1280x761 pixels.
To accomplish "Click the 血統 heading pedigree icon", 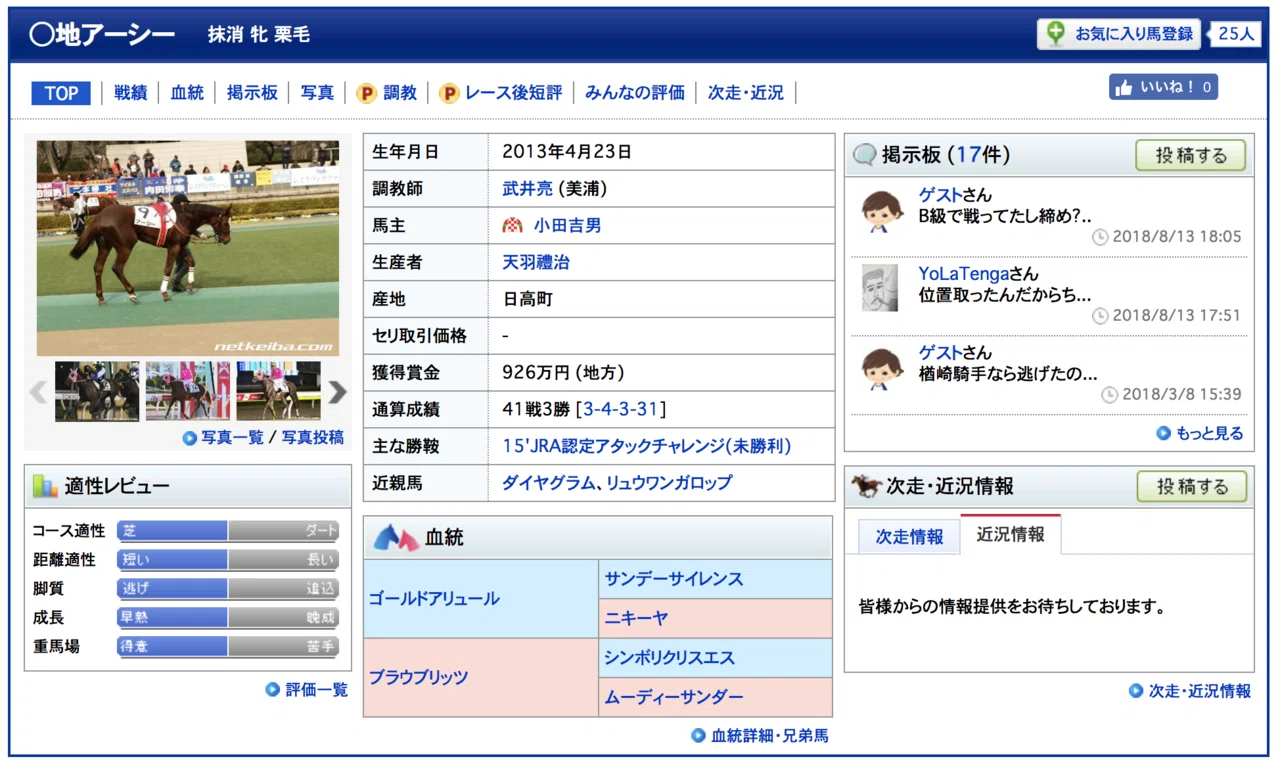I will tap(396, 539).
